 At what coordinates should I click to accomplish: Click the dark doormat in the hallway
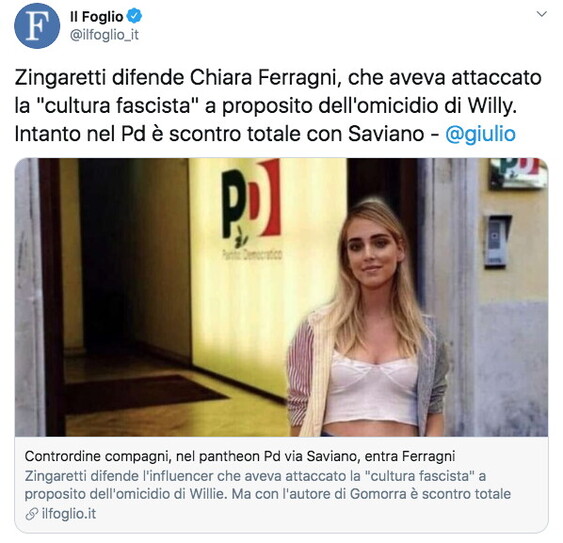point(144,394)
